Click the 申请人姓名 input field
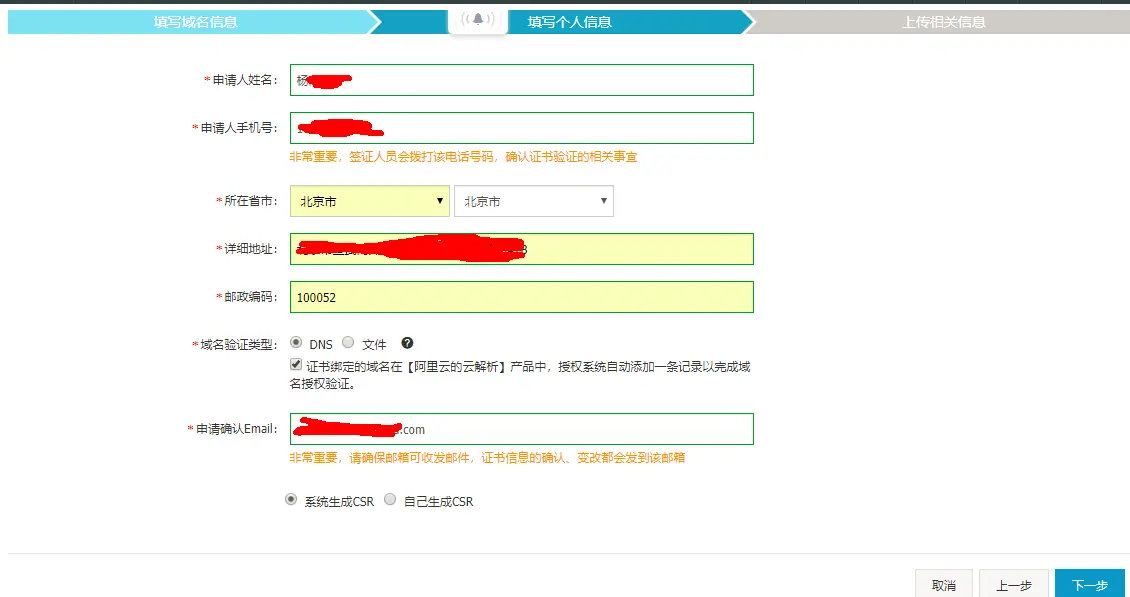The image size is (1130, 597). pos(520,79)
